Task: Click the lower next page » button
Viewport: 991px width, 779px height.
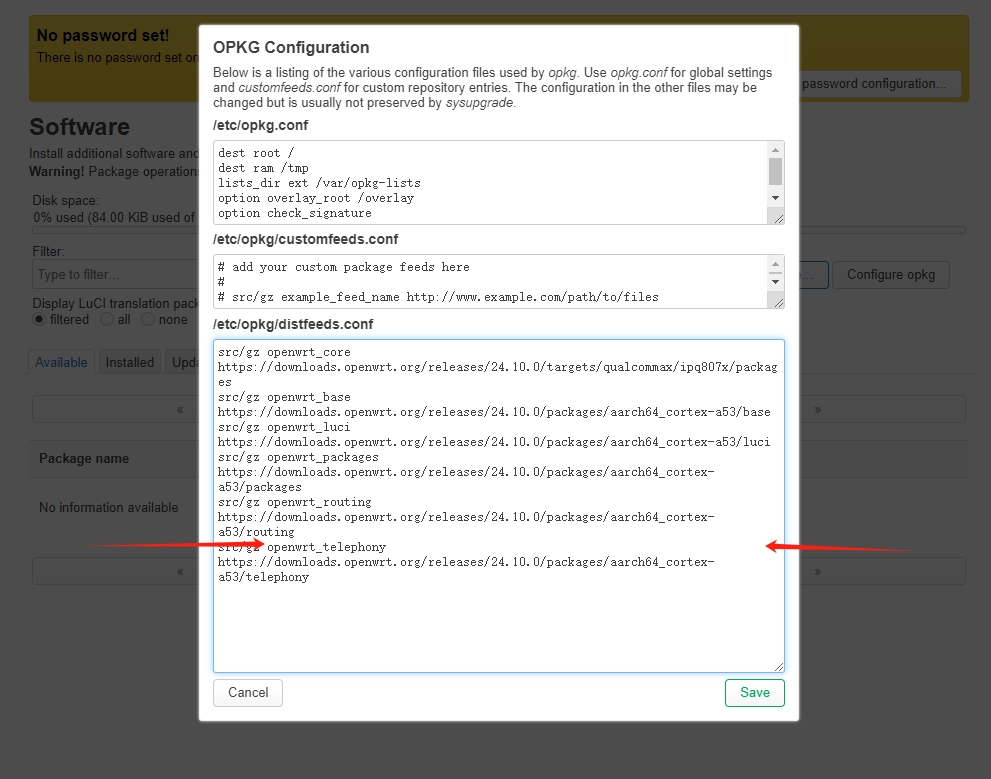Action: pyautogui.click(x=818, y=571)
